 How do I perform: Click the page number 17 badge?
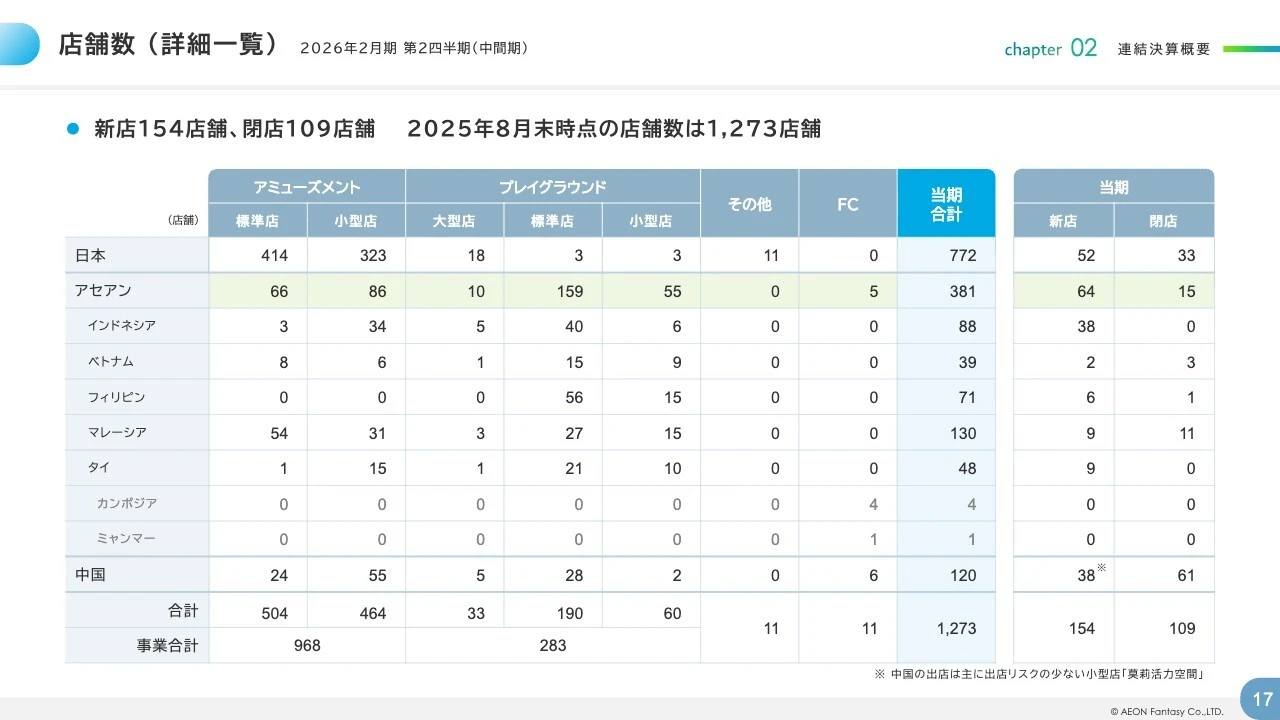click(1262, 699)
